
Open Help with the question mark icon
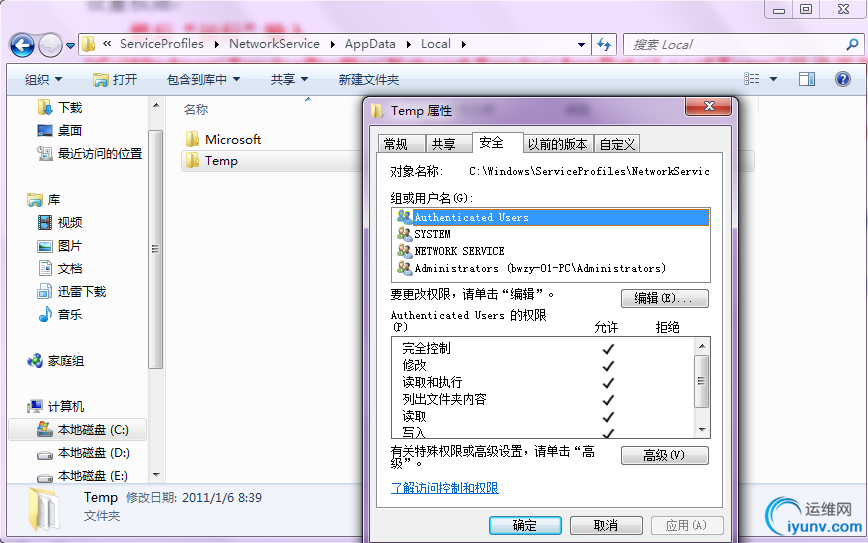(x=843, y=79)
